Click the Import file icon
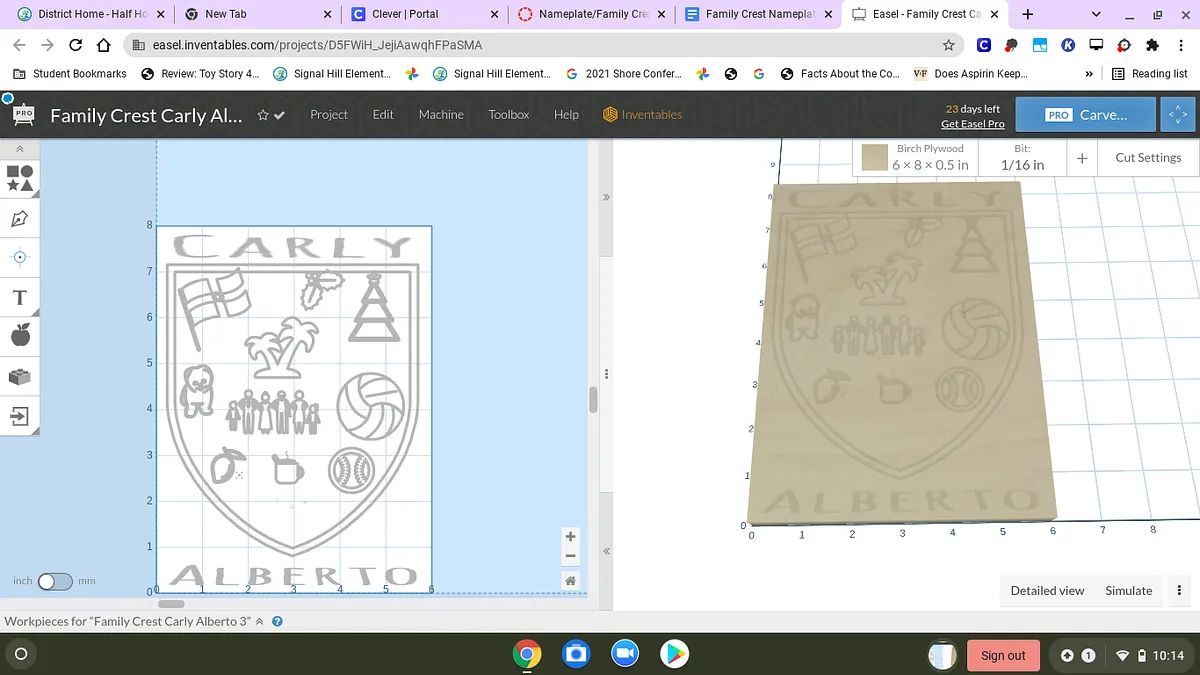This screenshot has height=675, width=1200. tap(20, 416)
